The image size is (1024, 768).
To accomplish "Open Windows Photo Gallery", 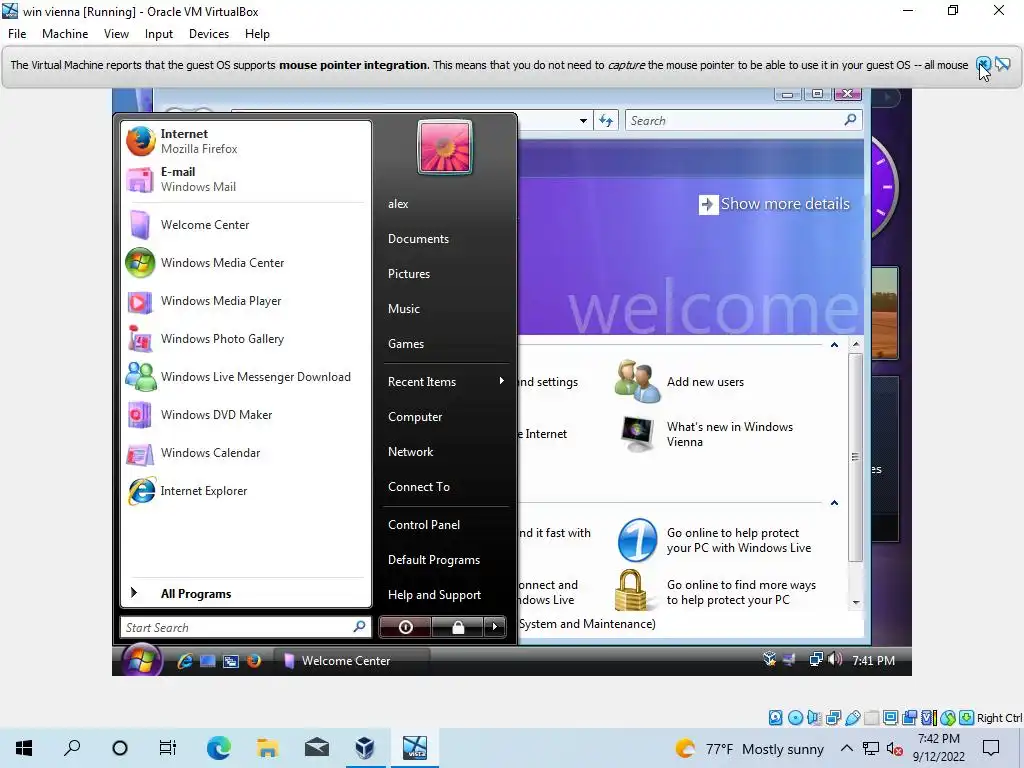I will (246, 338).
